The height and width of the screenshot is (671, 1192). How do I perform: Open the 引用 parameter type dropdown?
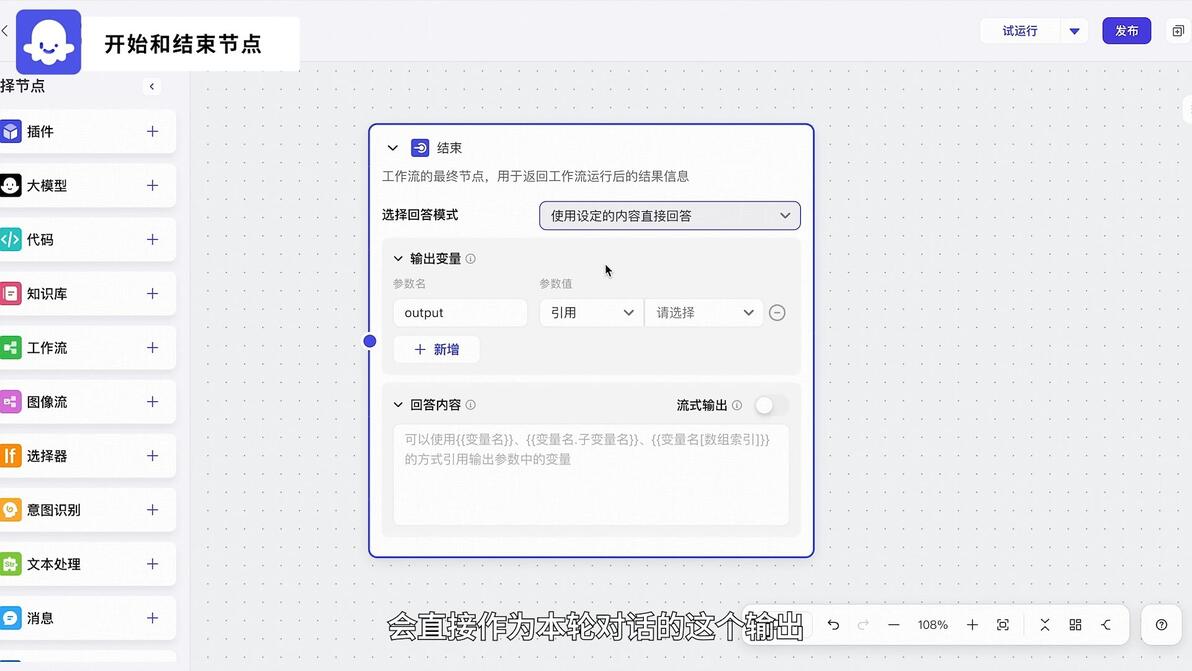tap(591, 312)
